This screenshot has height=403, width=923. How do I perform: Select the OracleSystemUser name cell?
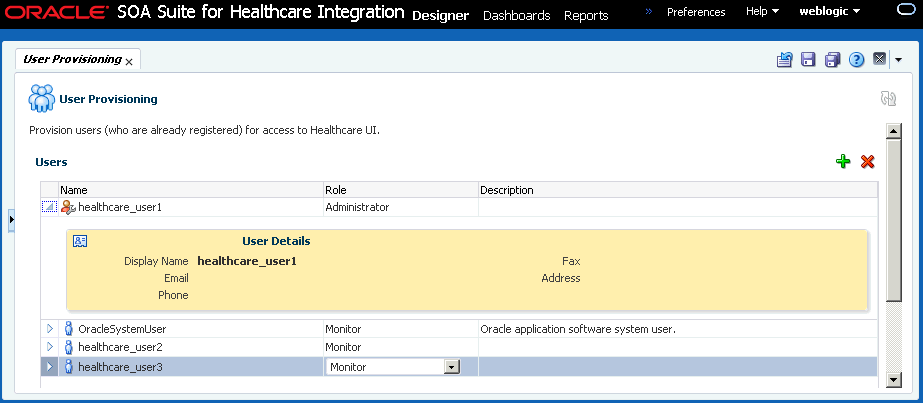[x=191, y=329]
